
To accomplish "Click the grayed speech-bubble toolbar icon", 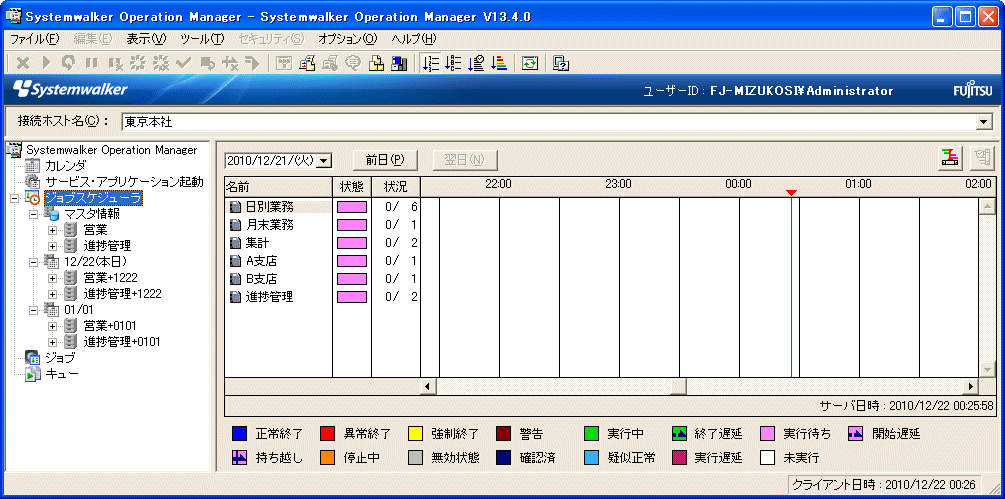I will click(x=353, y=63).
